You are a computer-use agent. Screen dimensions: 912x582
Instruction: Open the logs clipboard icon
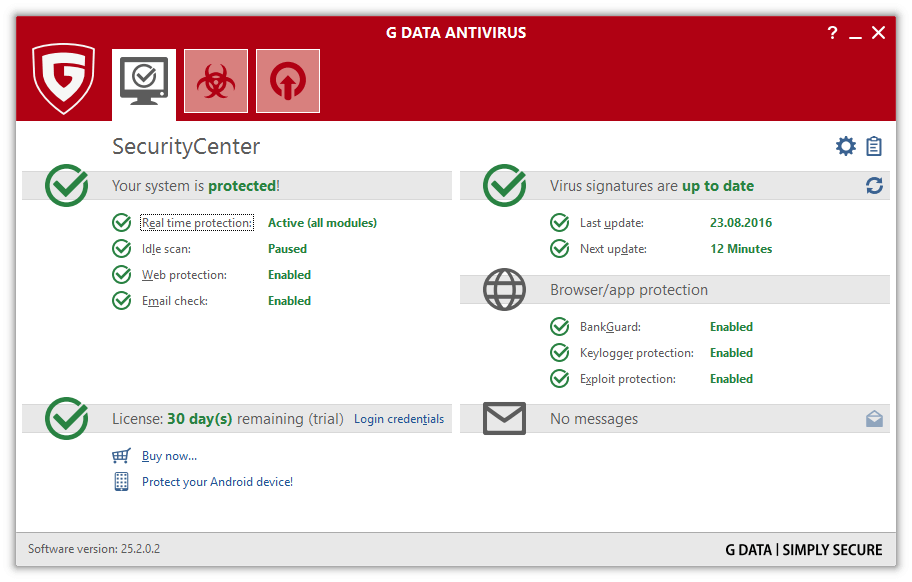[x=874, y=146]
